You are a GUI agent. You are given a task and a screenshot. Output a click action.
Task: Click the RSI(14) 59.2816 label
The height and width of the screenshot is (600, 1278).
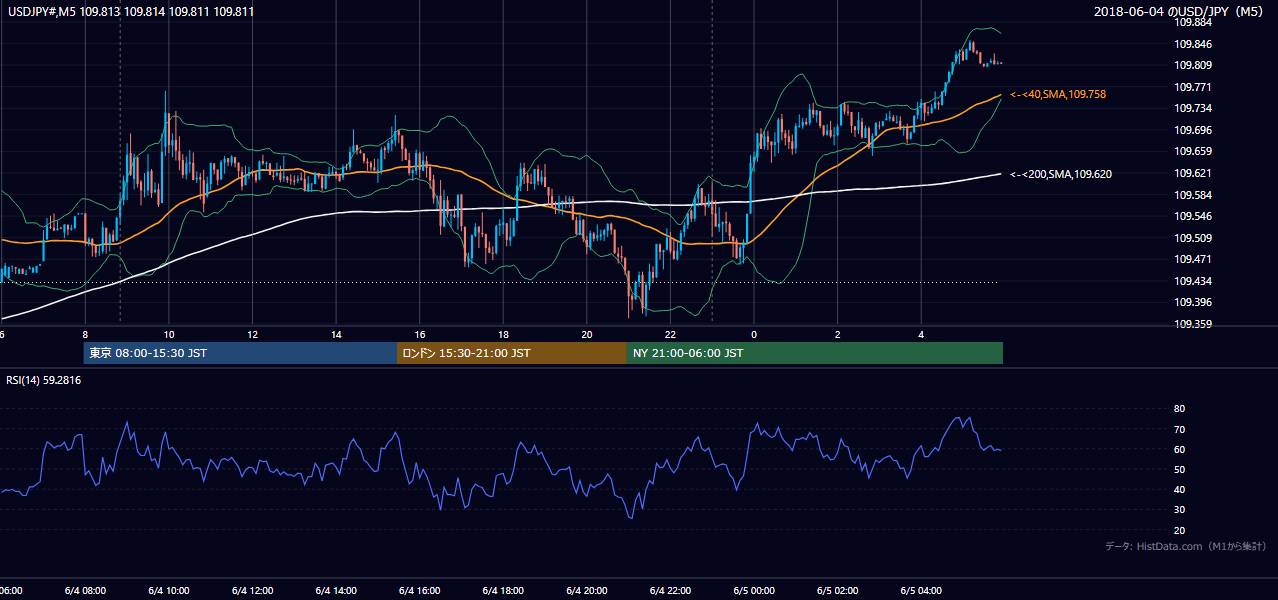point(44,380)
